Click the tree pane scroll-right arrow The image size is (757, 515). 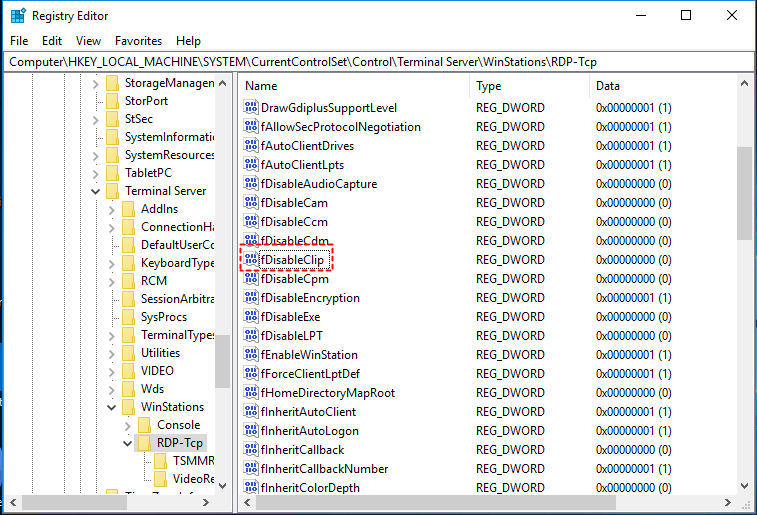(206, 502)
